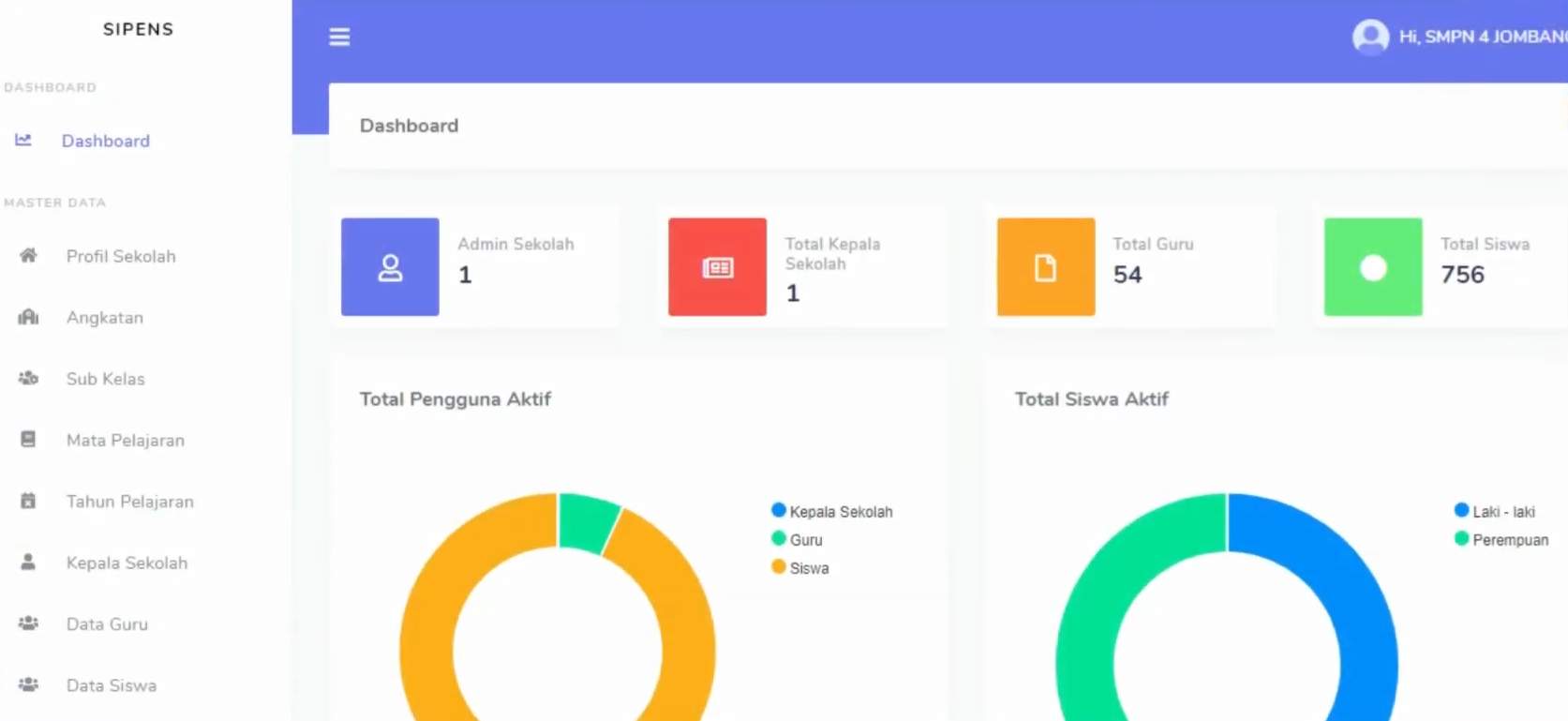Go to Data Siswa page
1568x721 pixels.
[111, 685]
